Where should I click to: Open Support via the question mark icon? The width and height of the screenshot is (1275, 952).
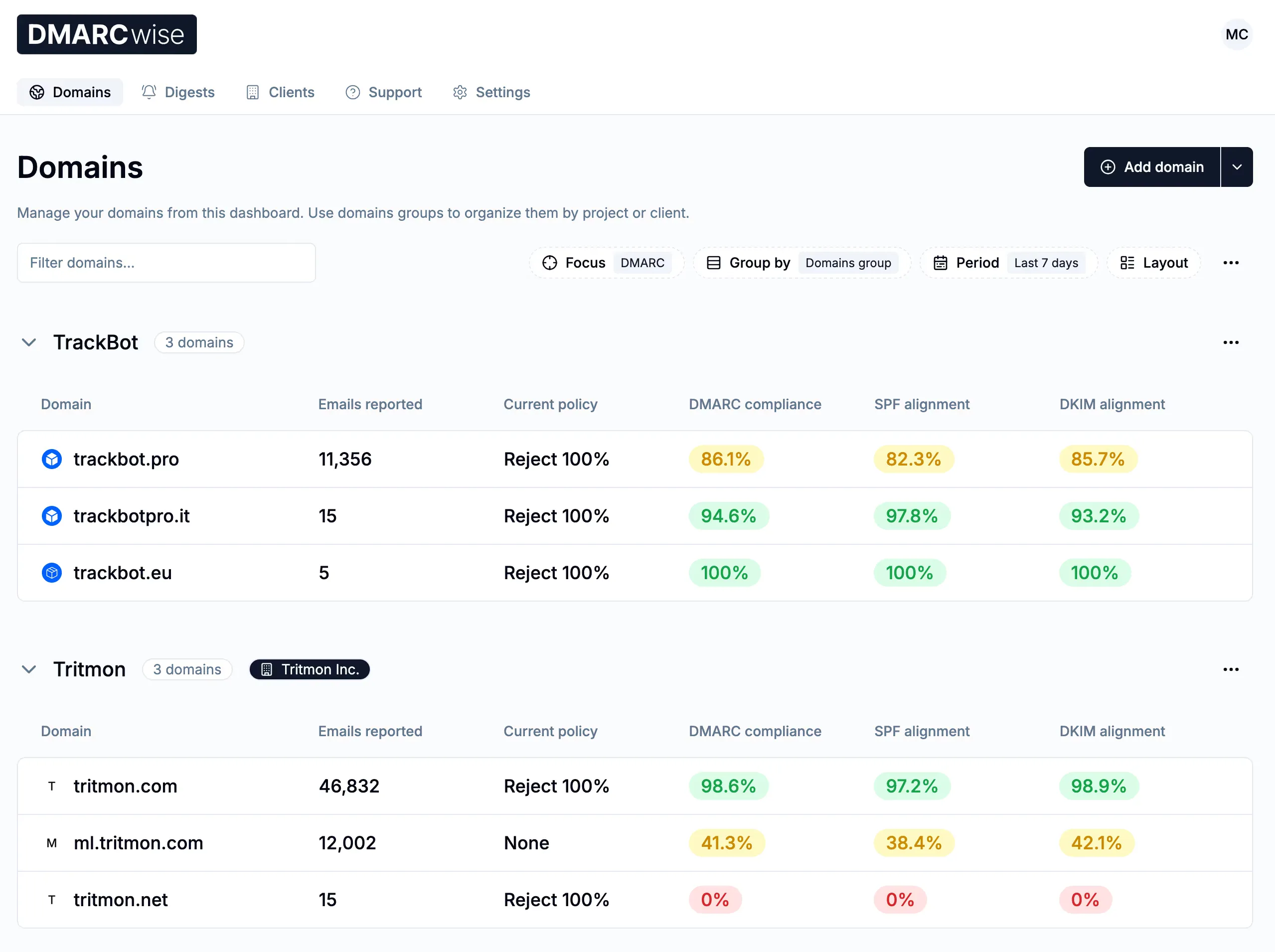tap(352, 92)
